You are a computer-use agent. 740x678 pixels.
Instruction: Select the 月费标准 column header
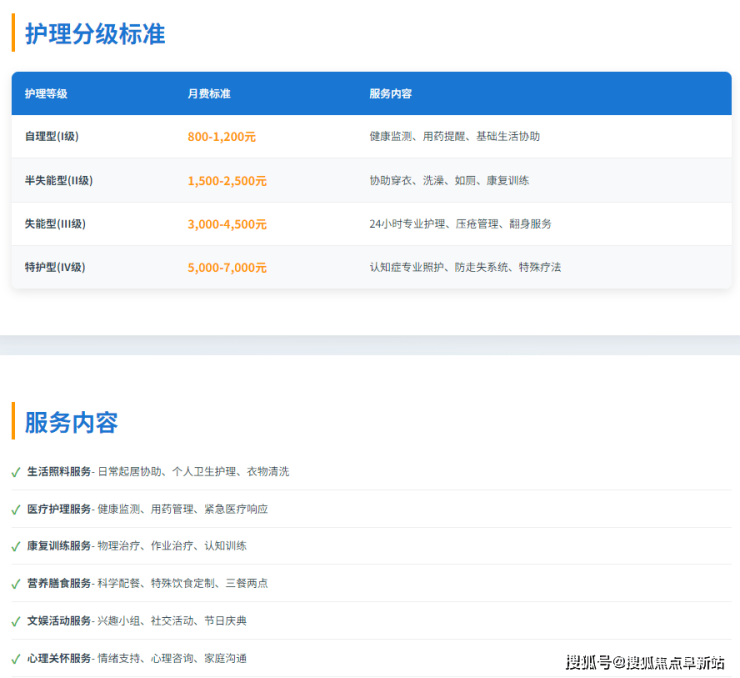[209, 94]
